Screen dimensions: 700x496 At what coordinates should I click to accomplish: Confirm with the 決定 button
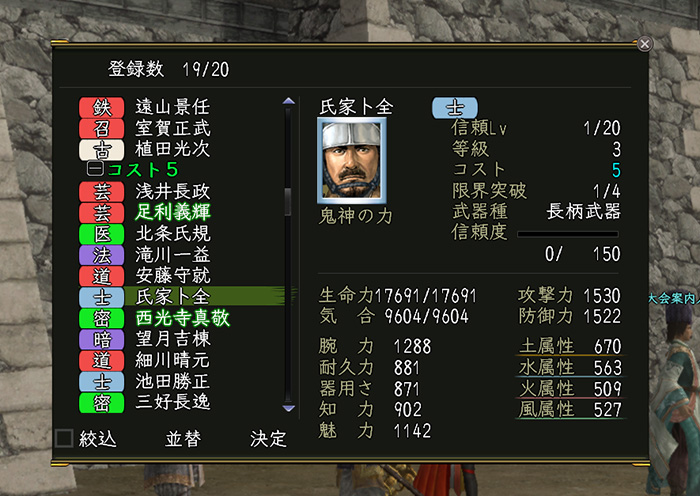268,439
